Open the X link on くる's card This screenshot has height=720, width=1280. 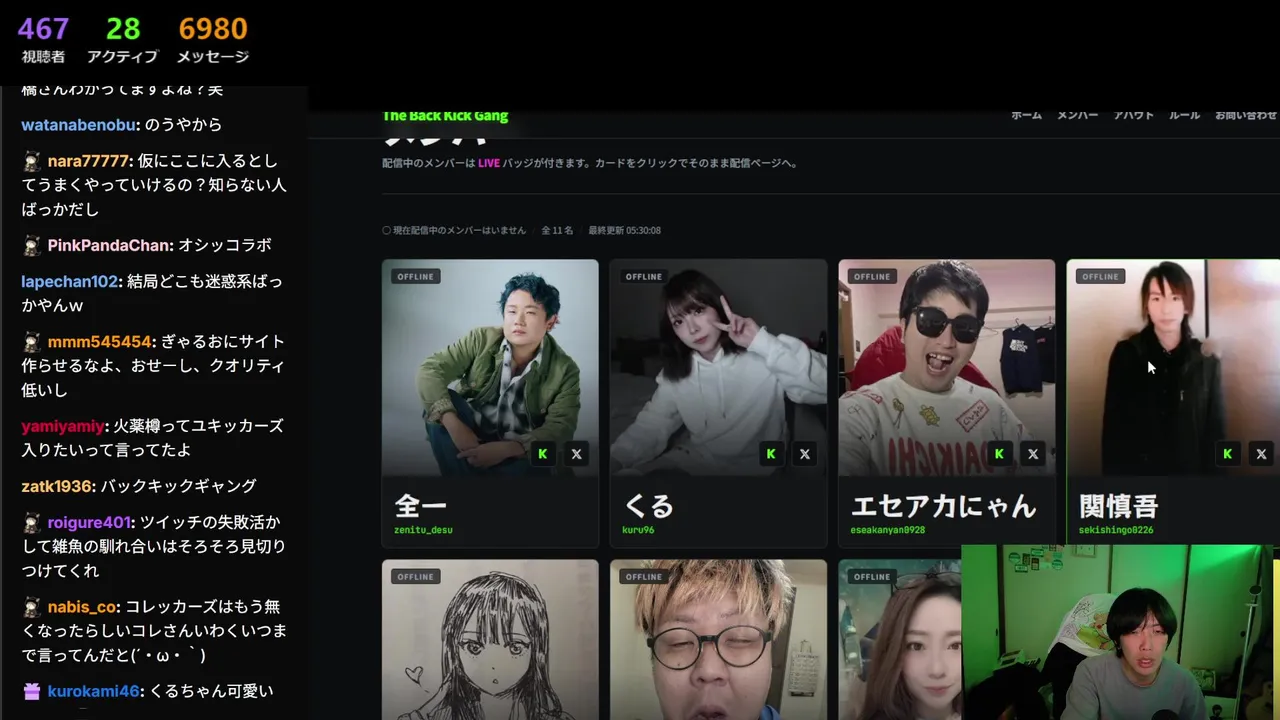(x=804, y=454)
